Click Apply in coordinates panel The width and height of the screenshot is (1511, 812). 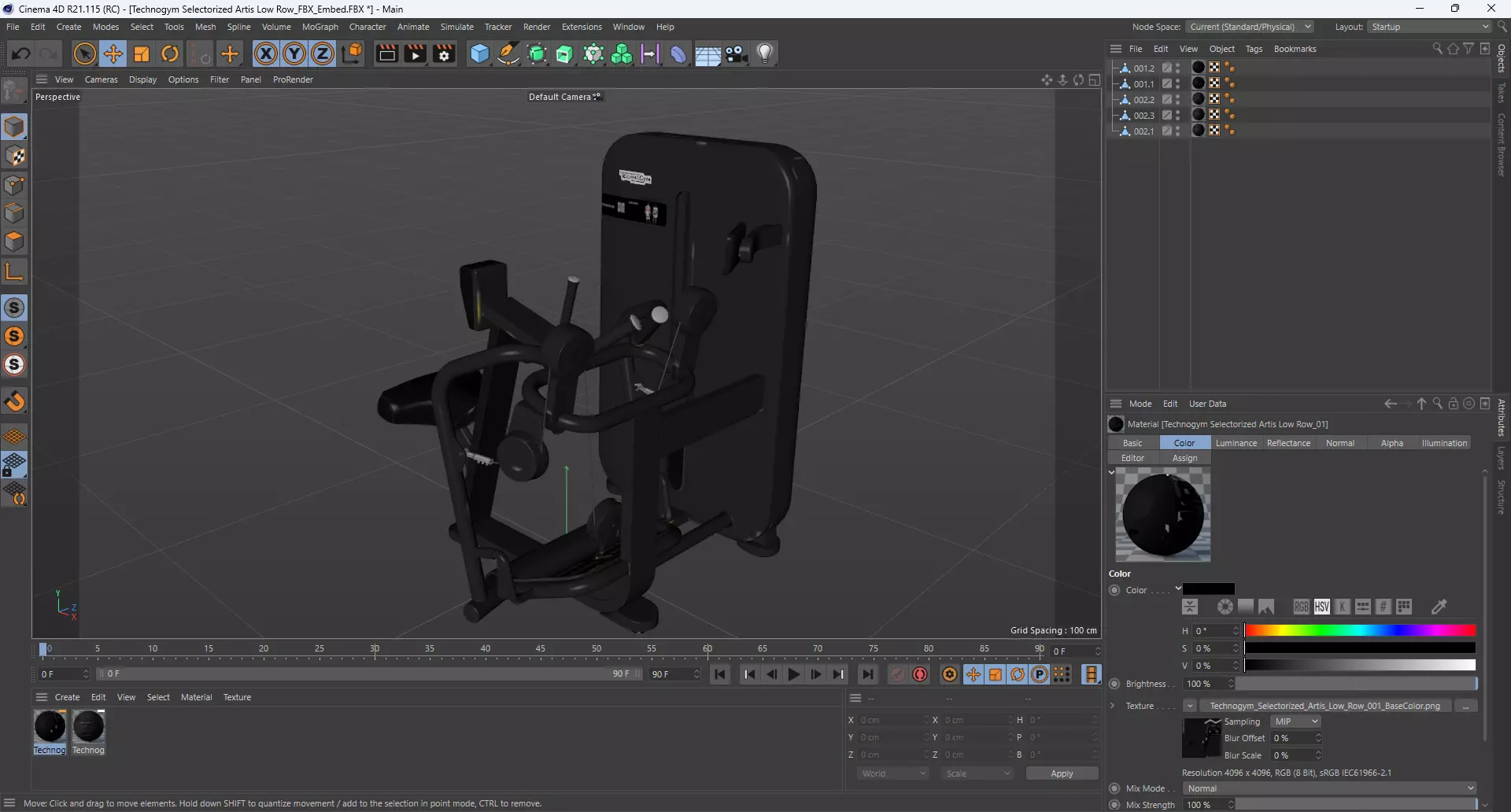click(x=1062, y=773)
